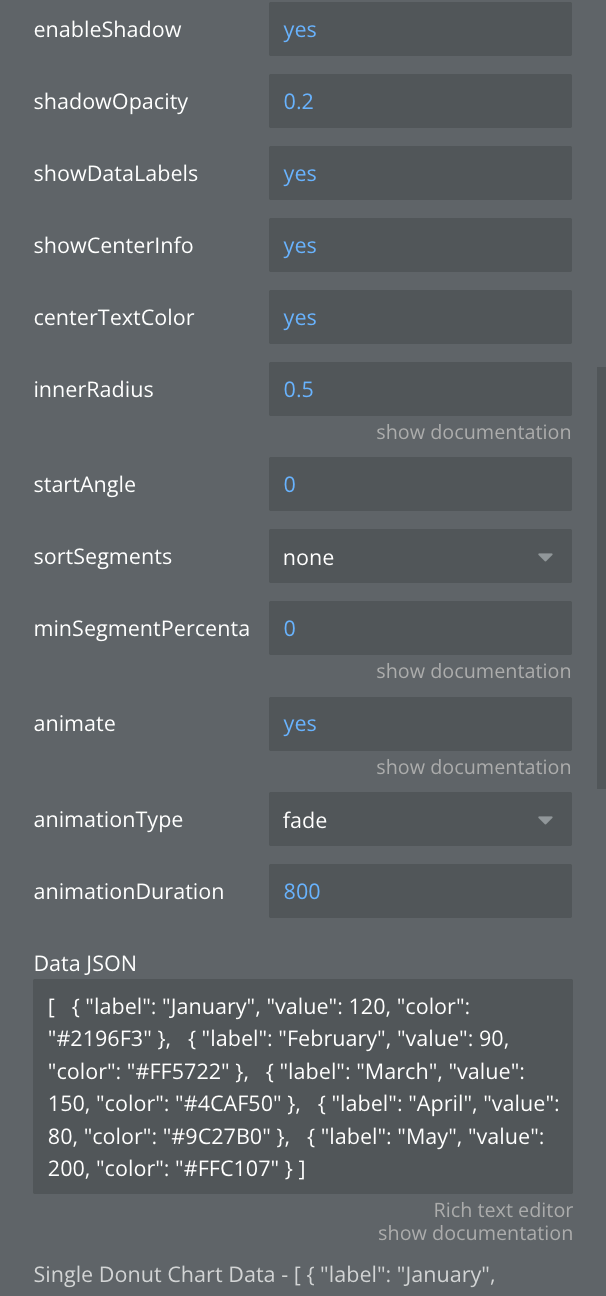
Task: Click the animationType dropdown arrow
Action: (x=545, y=821)
